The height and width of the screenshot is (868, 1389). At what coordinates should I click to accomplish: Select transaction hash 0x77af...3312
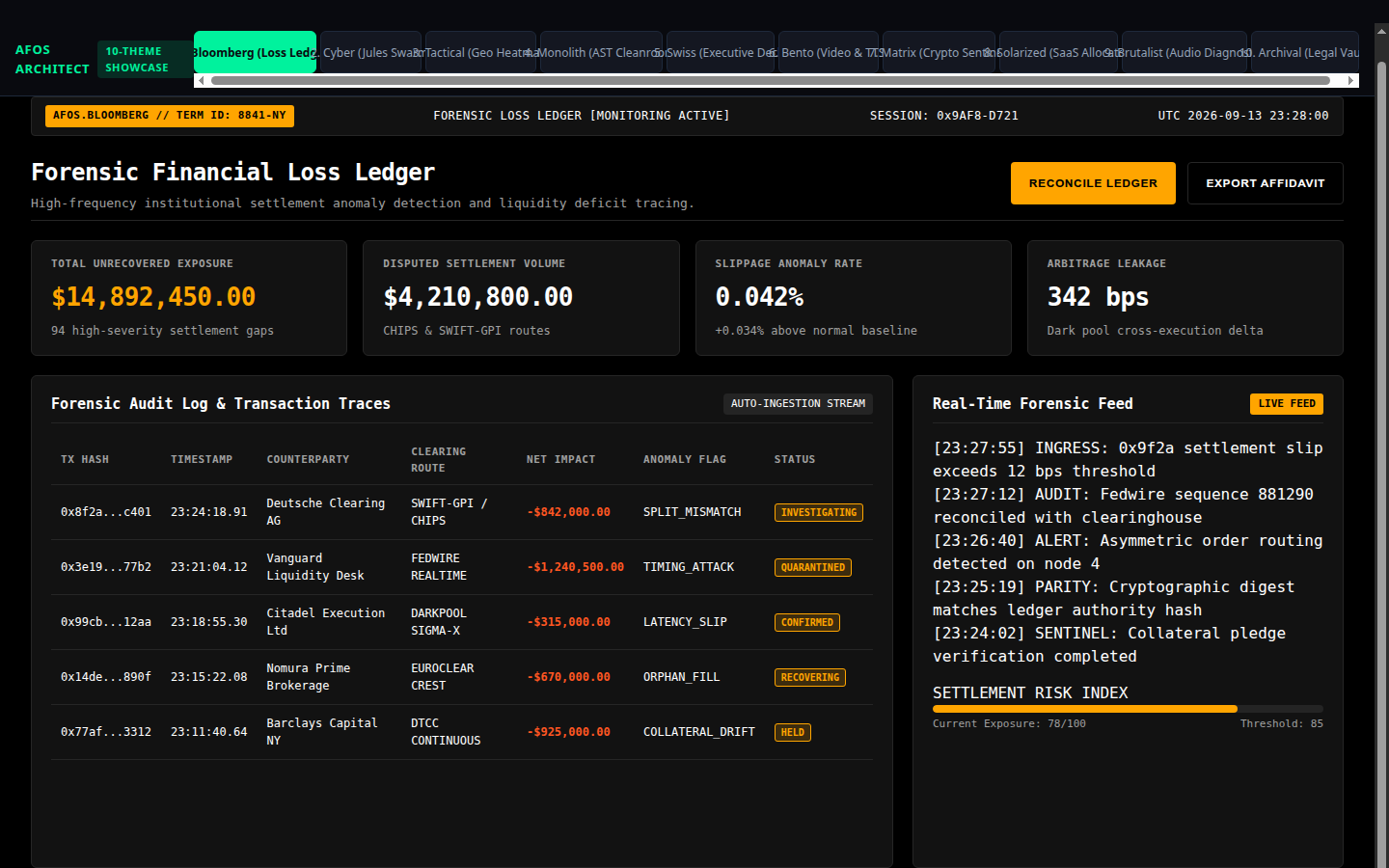click(x=106, y=732)
